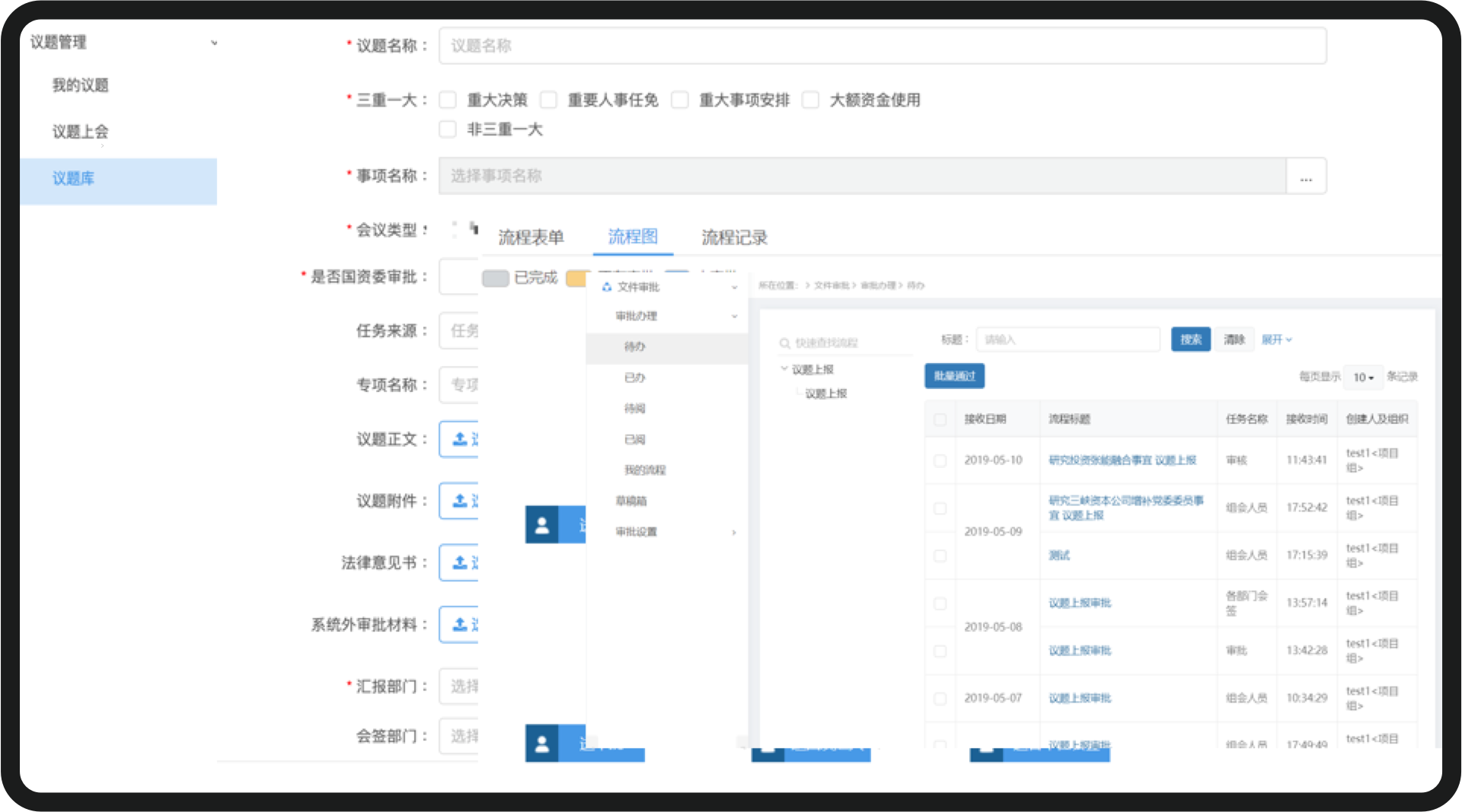Click the blue 搜索 button
This screenshot has height=812, width=1462.
click(1191, 339)
